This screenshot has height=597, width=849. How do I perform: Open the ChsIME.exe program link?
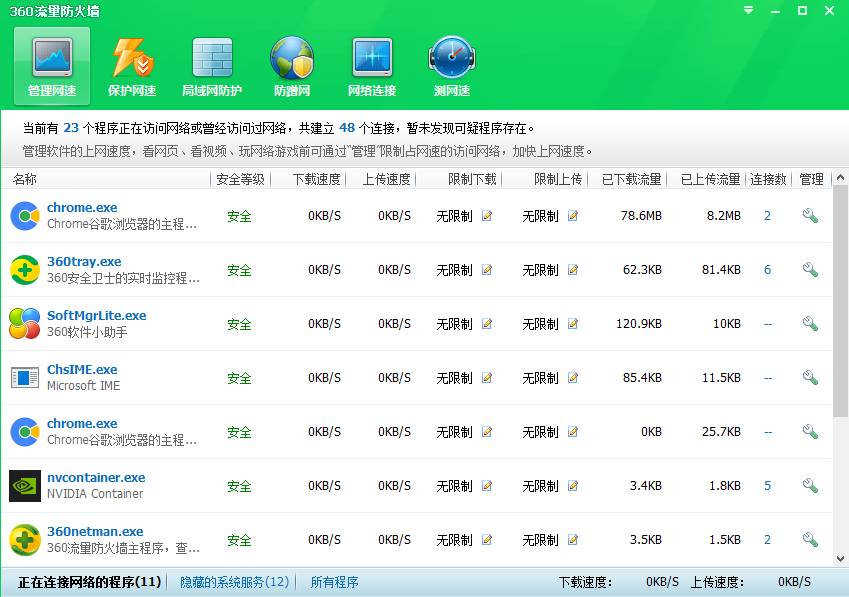[82, 370]
